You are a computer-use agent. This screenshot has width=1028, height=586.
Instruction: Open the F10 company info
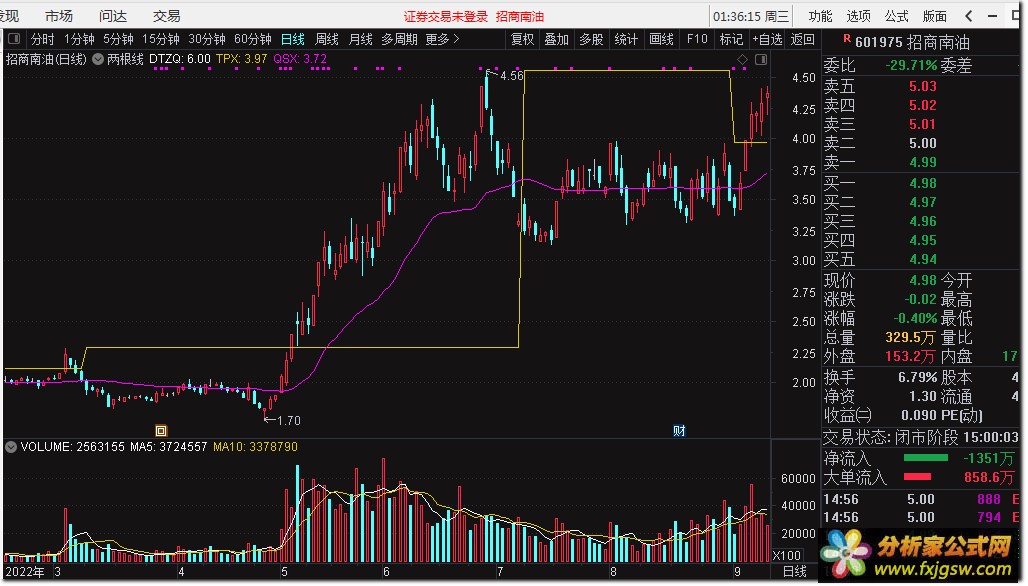point(697,39)
